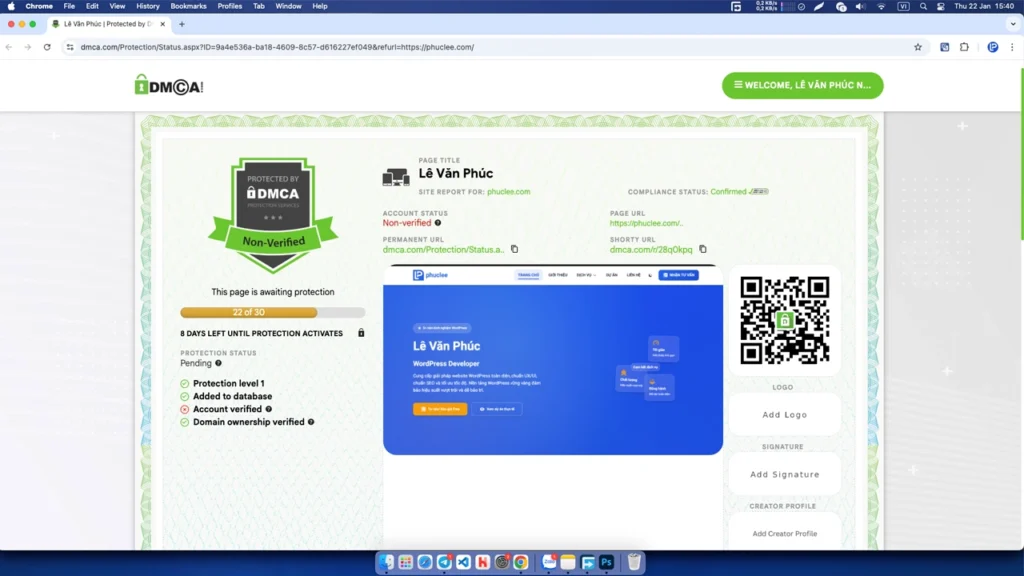
Task: Click the checkmark beside Protection level 1
Action: point(185,383)
